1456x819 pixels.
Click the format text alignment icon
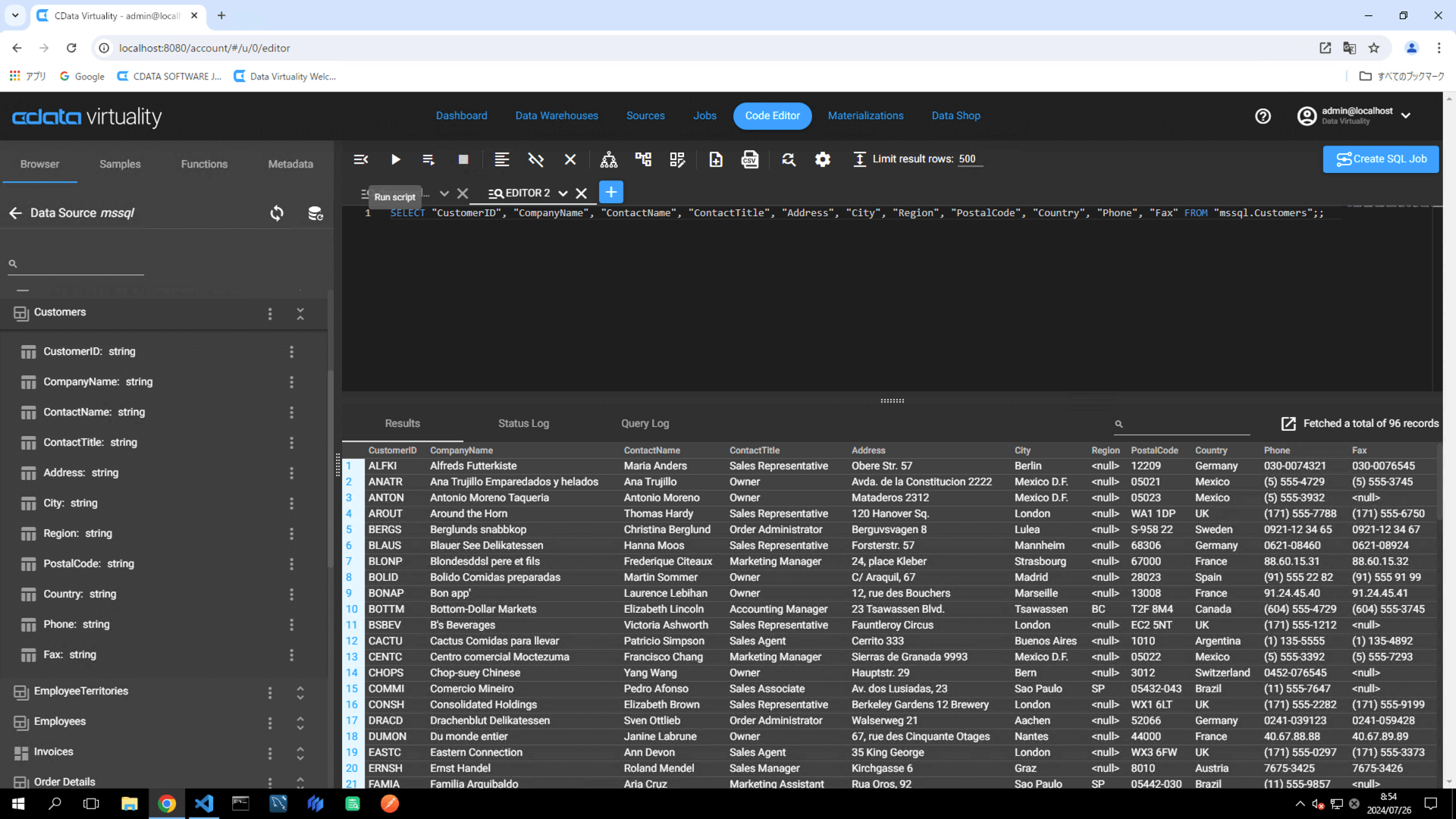[501, 159]
